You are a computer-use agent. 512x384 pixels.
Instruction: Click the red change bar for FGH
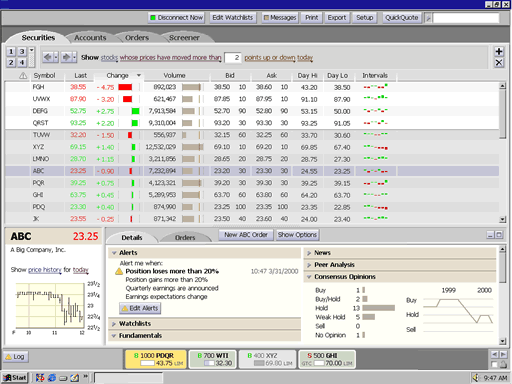coord(125,87)
